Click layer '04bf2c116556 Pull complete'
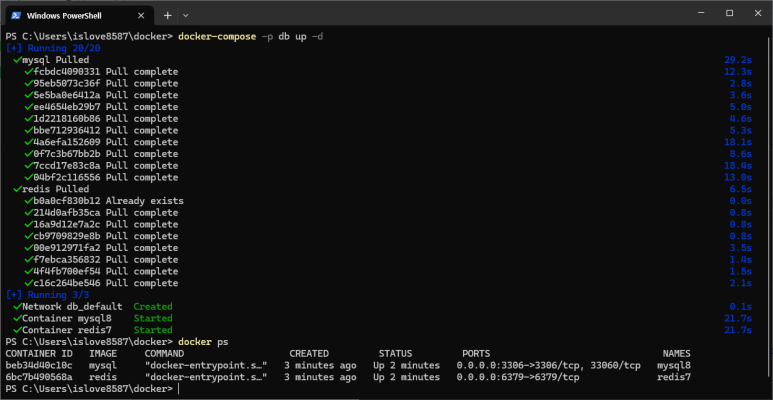 (102, 178)
